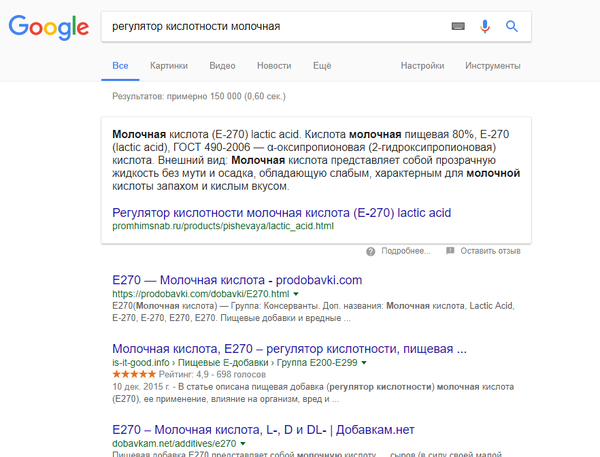Start voice search with the microphone icon
The width and height of the screenshot is (600, 457).
coord(485,26)
